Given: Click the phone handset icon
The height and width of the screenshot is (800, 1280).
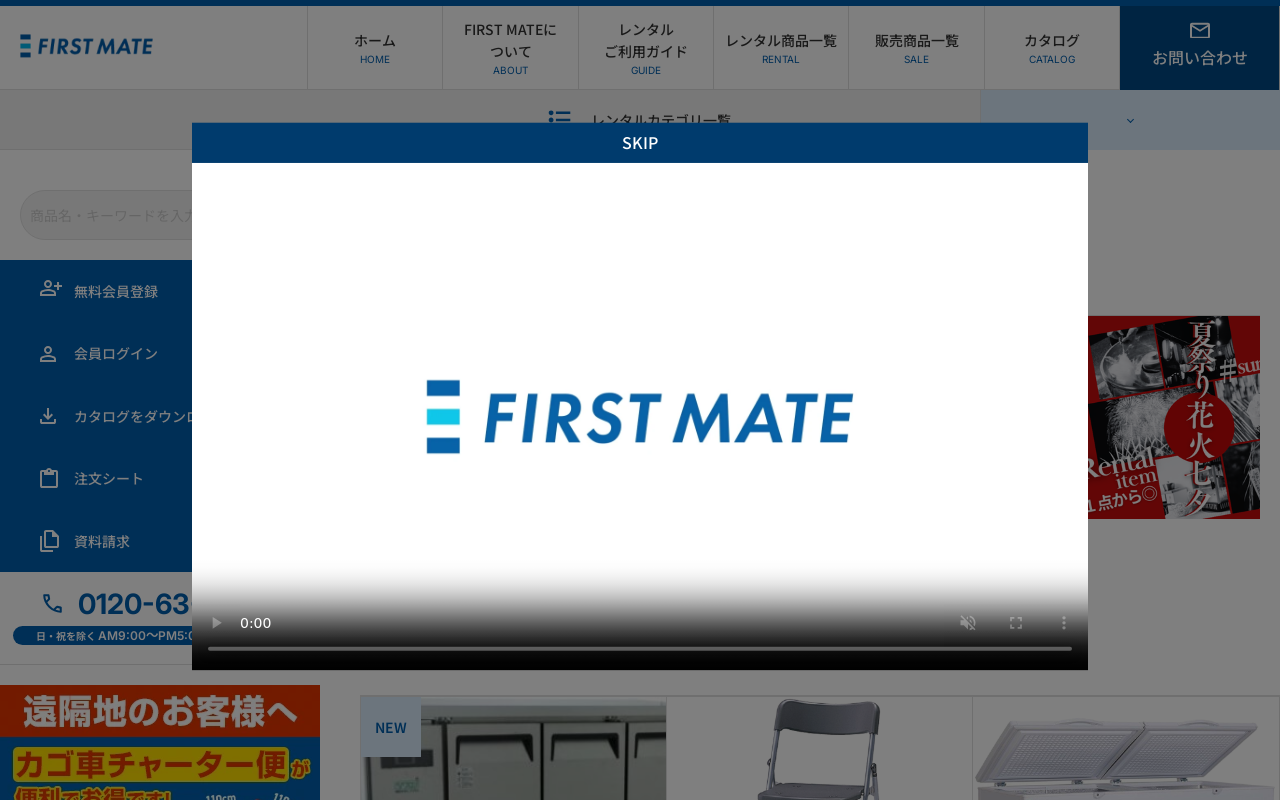Looking at the screenshot, I should pos(53,604).
